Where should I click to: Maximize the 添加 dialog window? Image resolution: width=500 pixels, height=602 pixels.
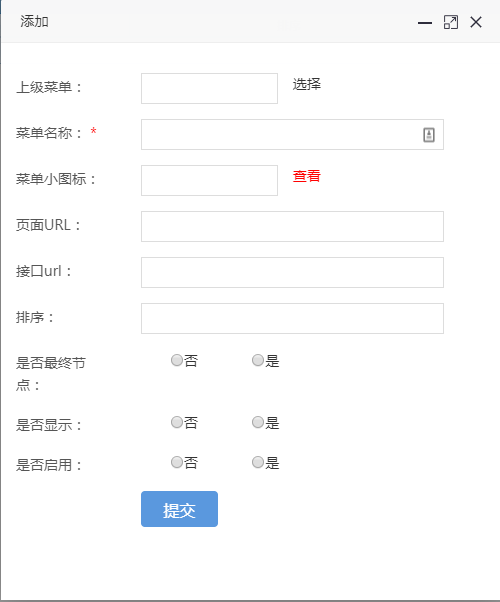click(450, 22)
